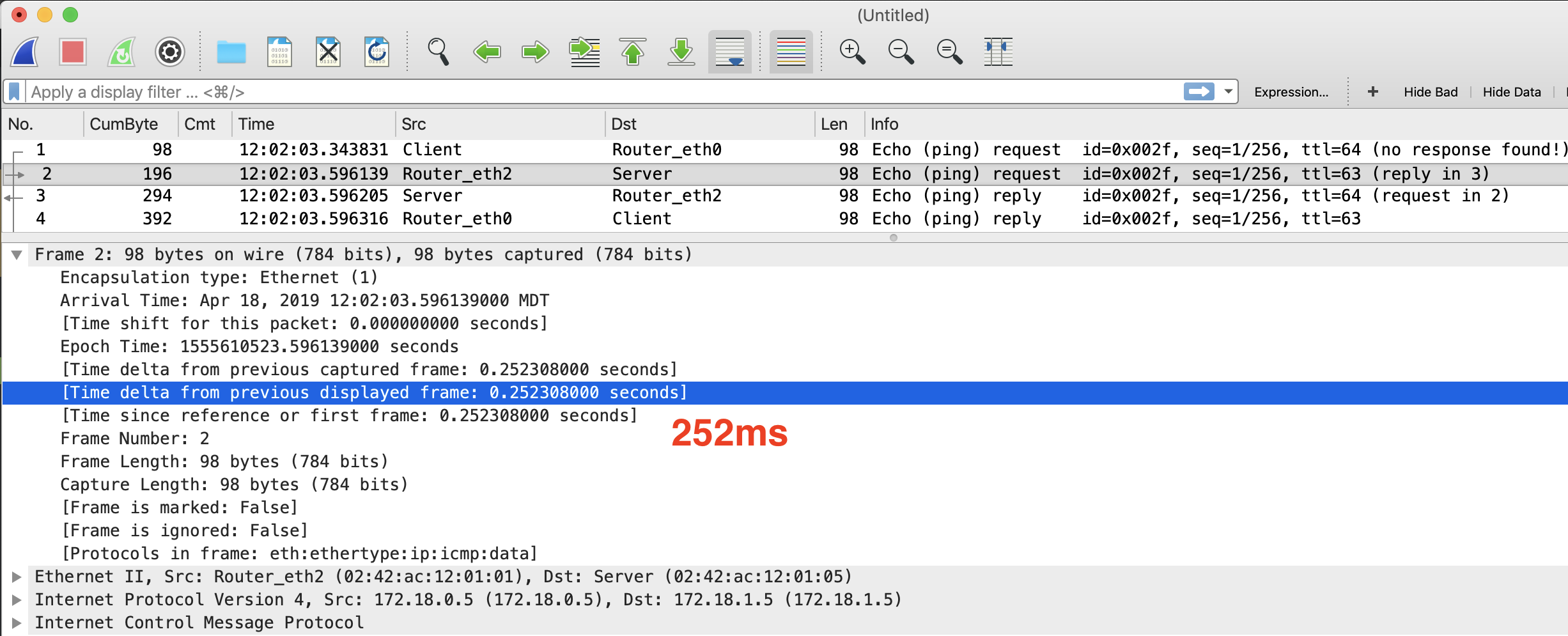
Task: Sort by the Dst column header
Action: (710, 124)
